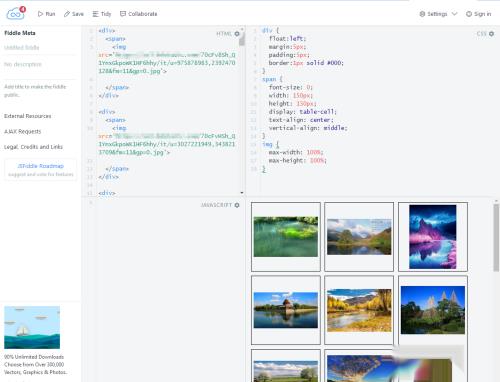This screenshot has width=500, height=382.
Task: Click the HTML scrollbar down arrow
Action: click(242, 193)
